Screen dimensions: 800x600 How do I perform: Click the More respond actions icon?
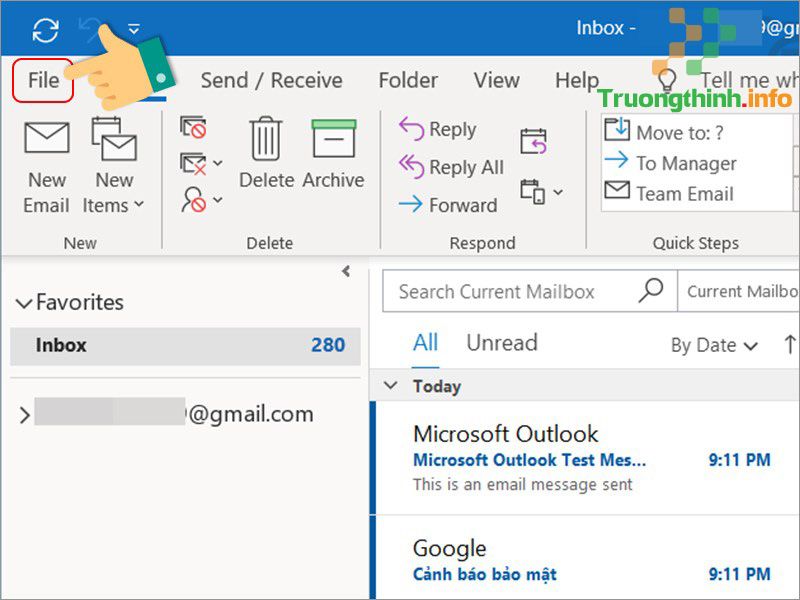[533, 192]
